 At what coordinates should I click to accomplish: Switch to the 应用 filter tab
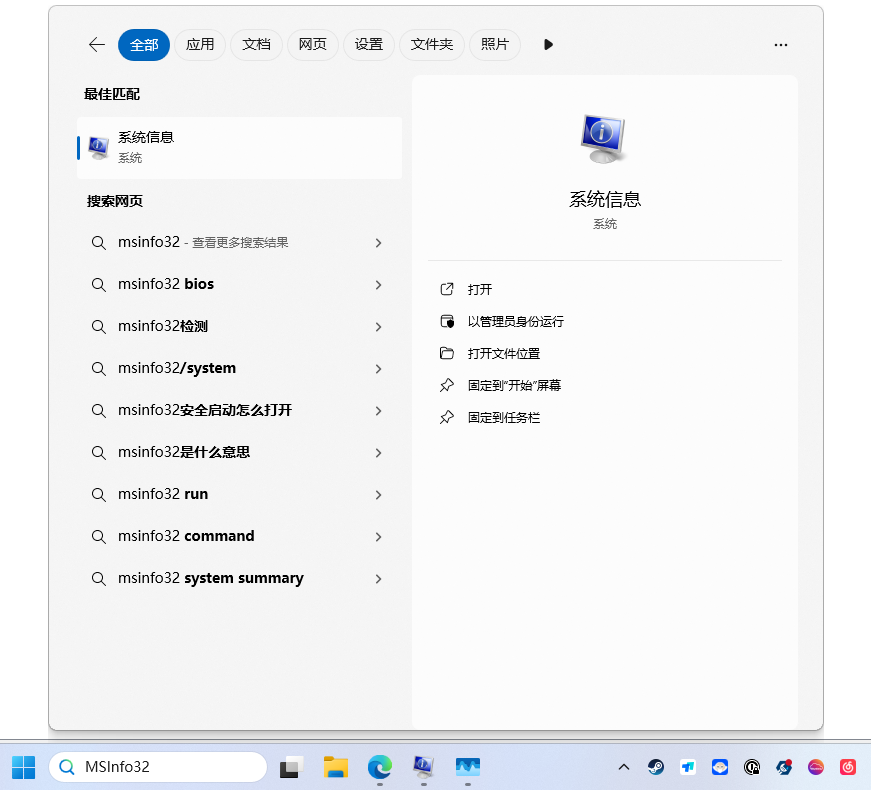200,45
